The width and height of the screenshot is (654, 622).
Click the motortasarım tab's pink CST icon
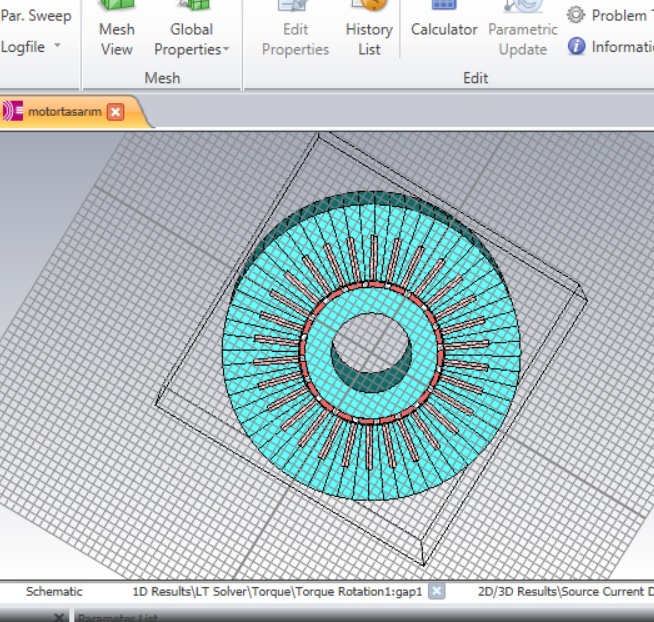point(12,111)
